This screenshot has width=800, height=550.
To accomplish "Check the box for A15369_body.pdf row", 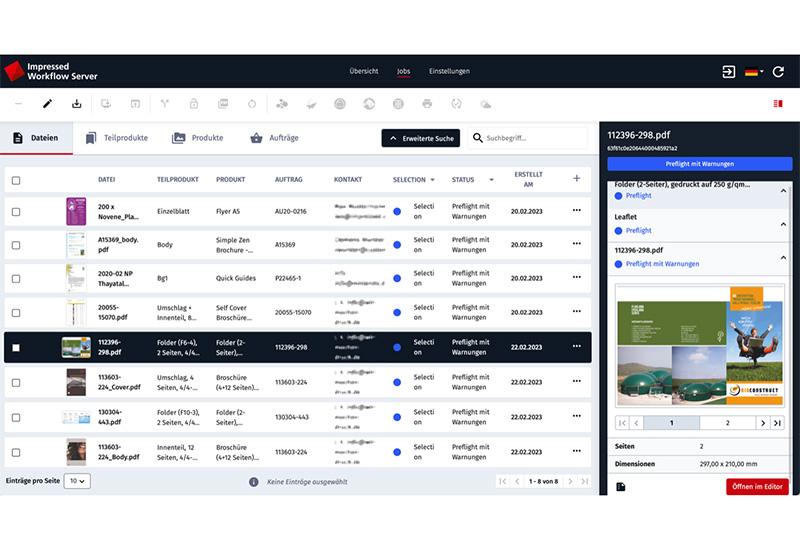I will [x=16, y=245].
